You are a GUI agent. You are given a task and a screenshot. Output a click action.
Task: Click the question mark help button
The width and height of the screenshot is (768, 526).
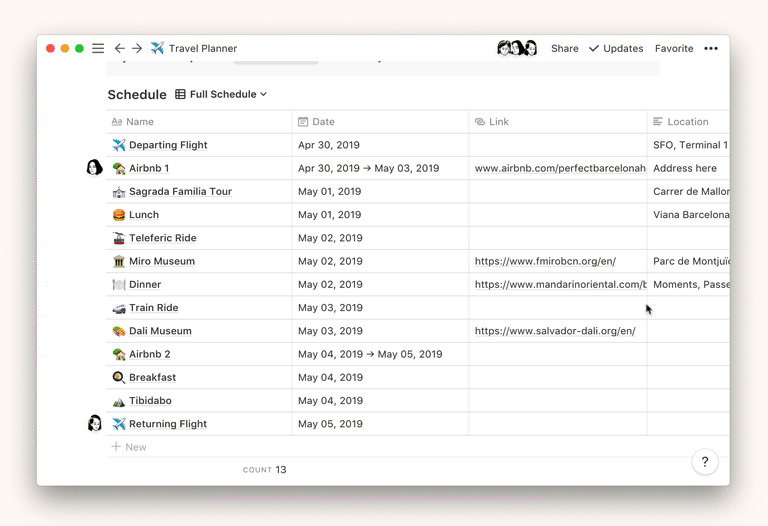click(x=704, y=462)
